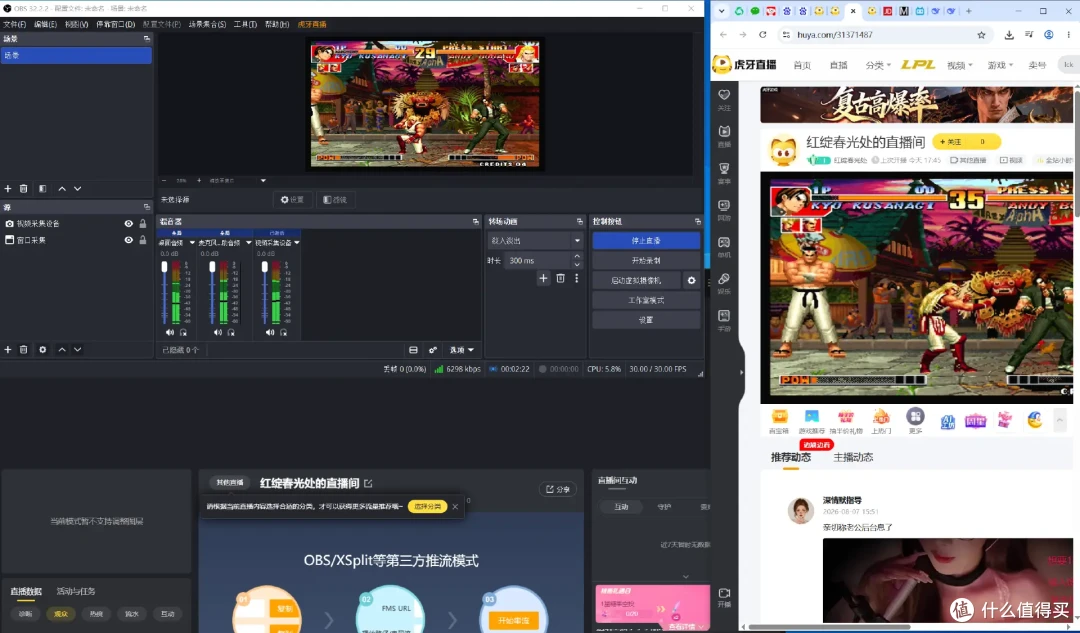Open OBS 工具(T) menu
The height and width of the screenshot is (633, 1080).
[x=245, y=24]
